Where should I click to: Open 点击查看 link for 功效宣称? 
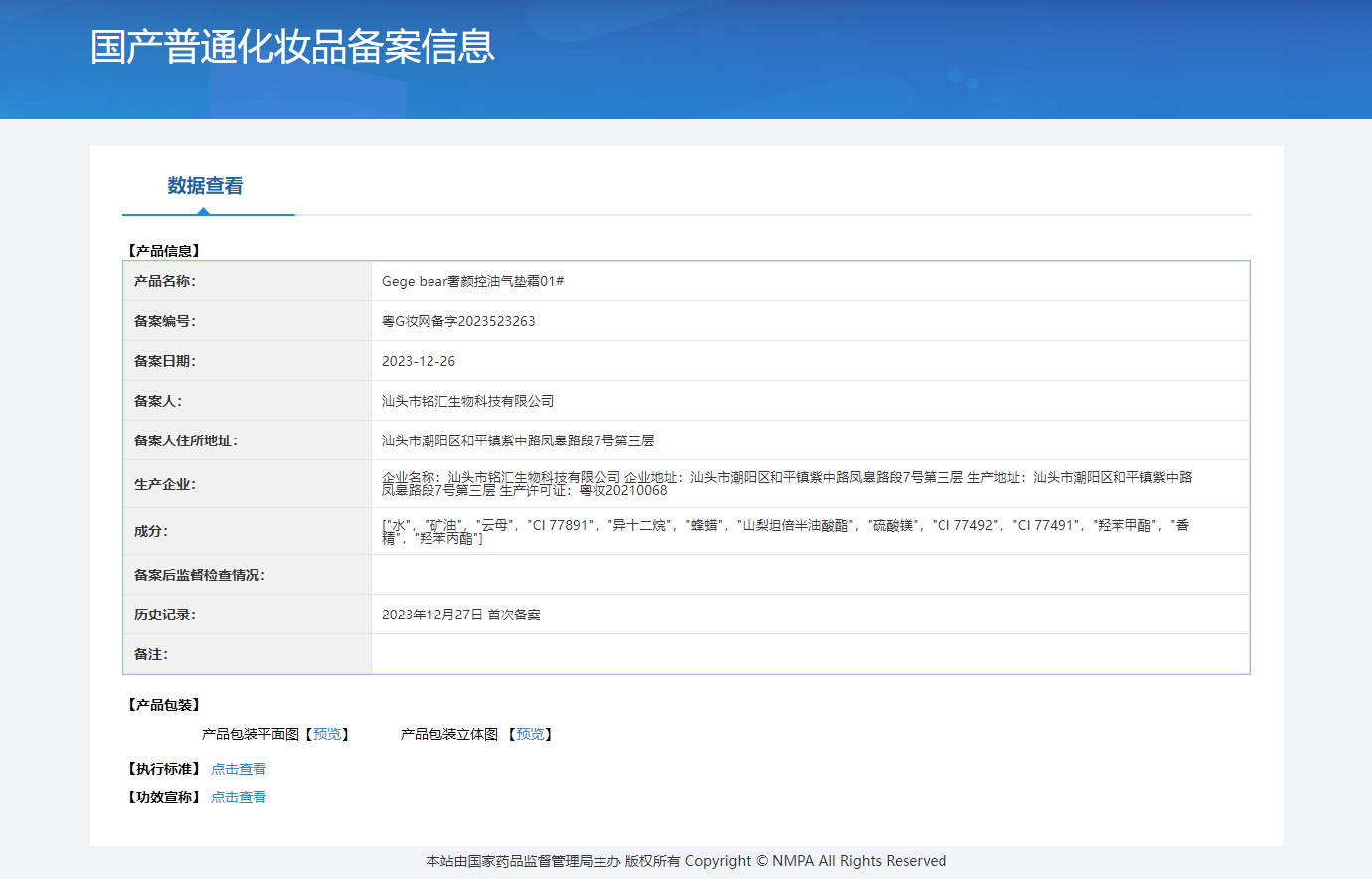coord(239,797)
